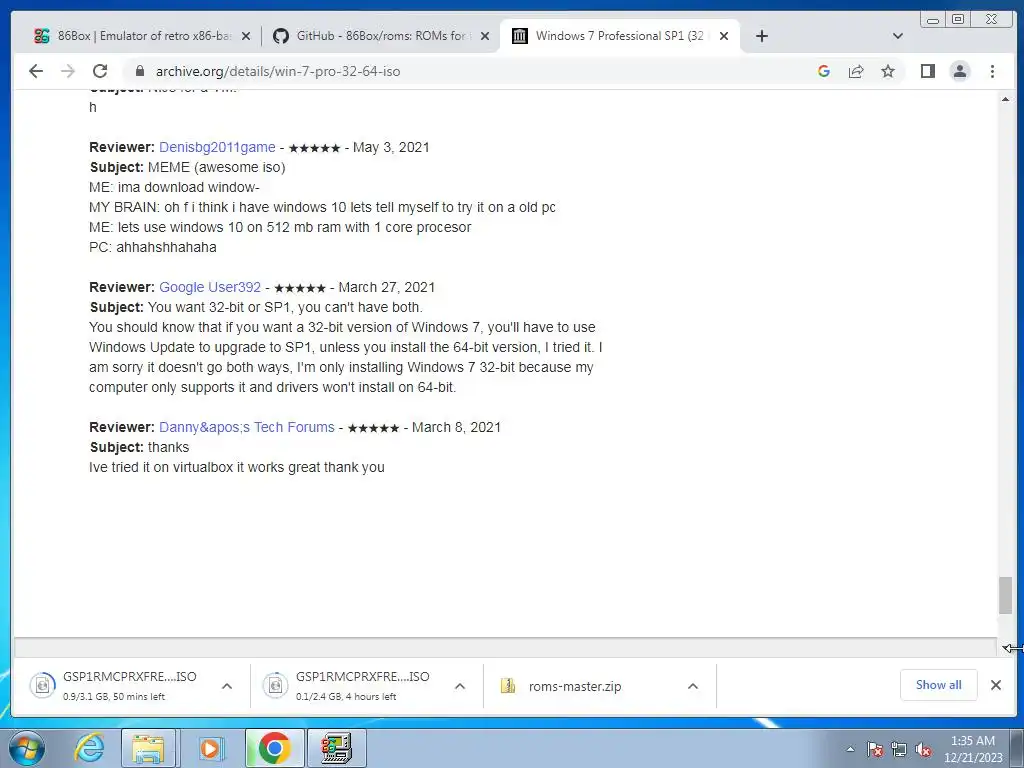
Task: Open the Action Center flag icon
Action: (x=875, y=749)
